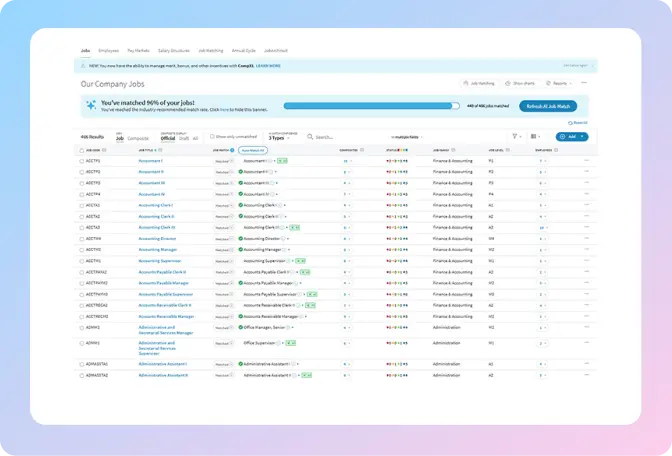The width and height of the screenshot is (672, 456).
Task: Click the green matched checkmark for Accountant II
Action: [242, 172]
